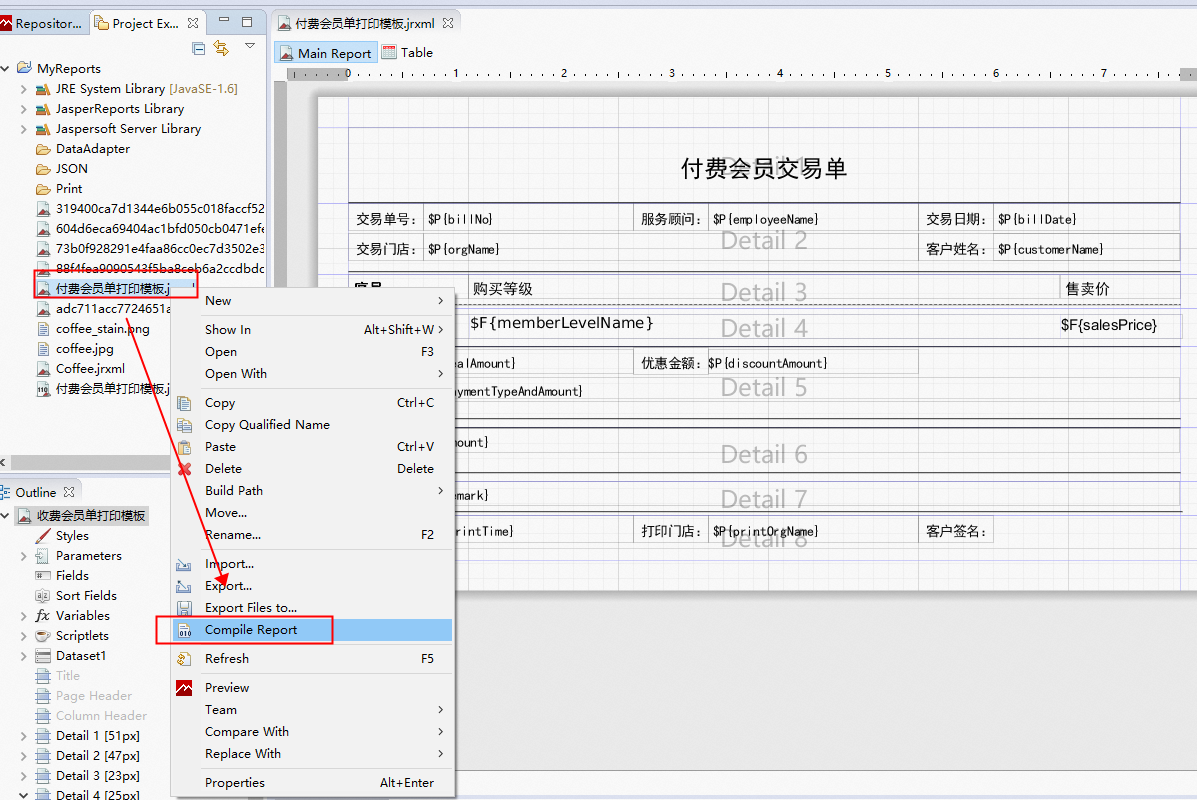The image size is (1197, 800).
Task: Click Properties in the context menu
Action: [313, 783]
